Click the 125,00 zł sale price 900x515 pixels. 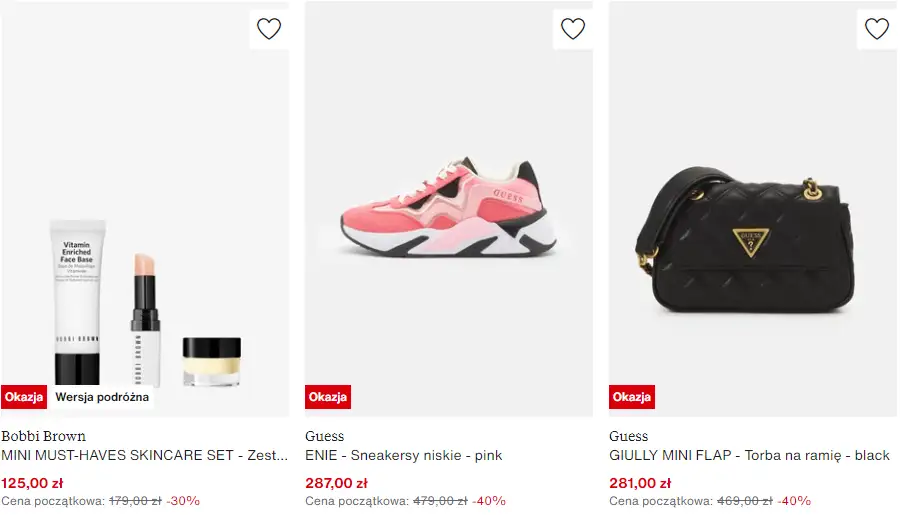pyautogui.click(x=32, y=482)
